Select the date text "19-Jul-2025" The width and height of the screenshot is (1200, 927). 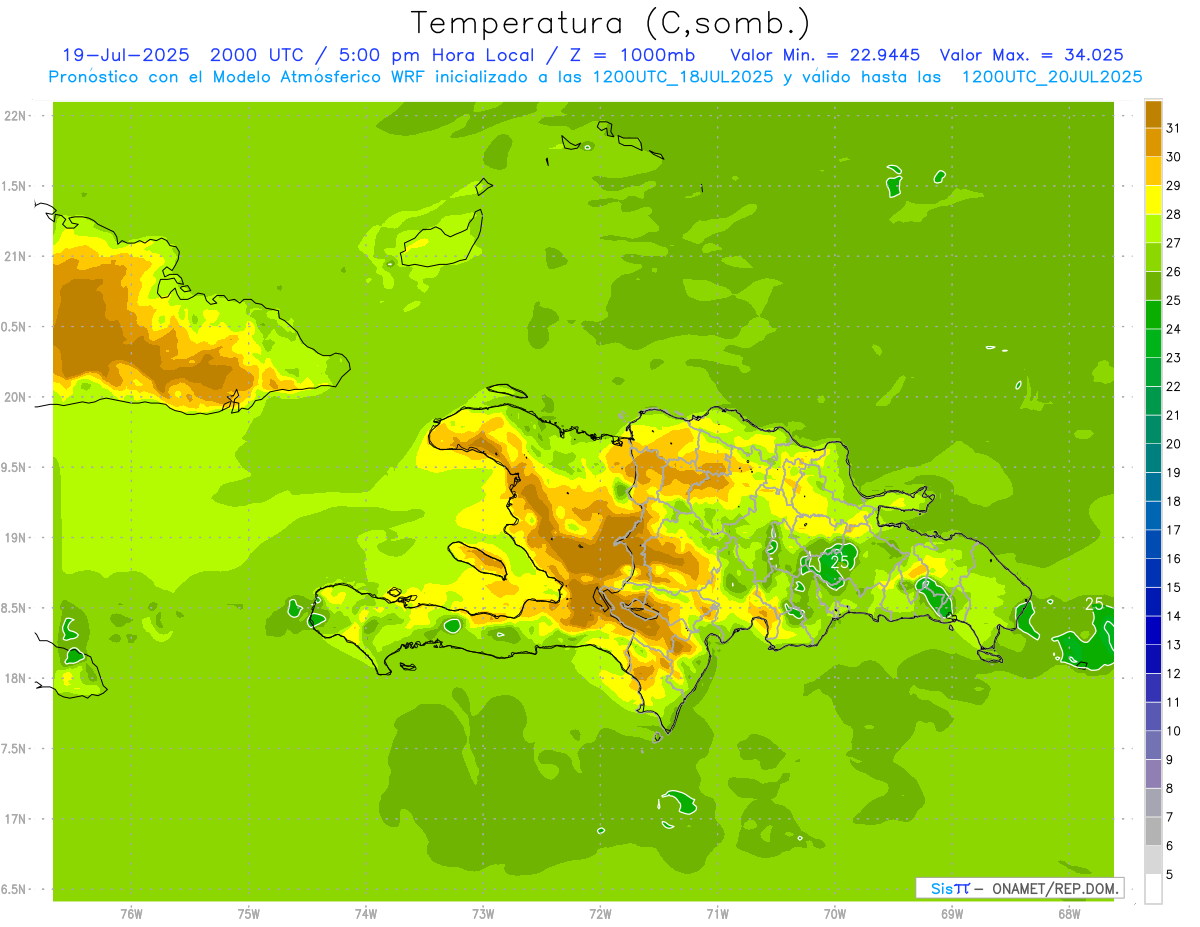tap(127, 55)
